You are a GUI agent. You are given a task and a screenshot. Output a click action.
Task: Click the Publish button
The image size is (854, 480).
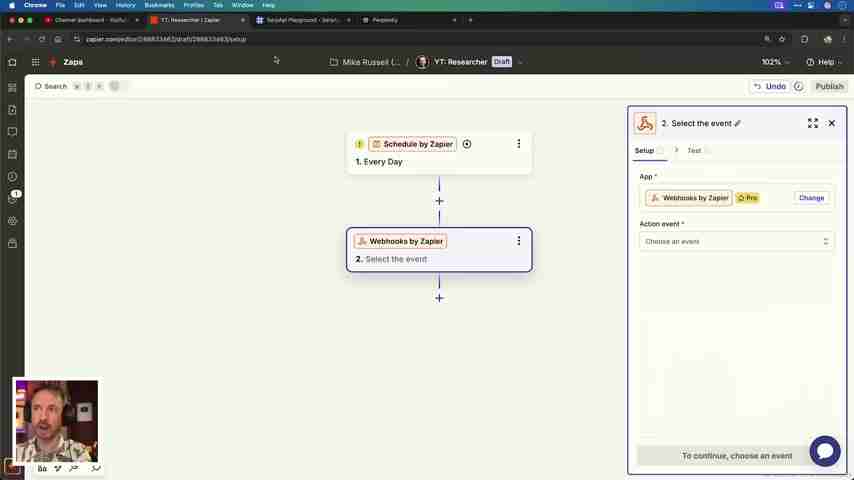point(829,86)
